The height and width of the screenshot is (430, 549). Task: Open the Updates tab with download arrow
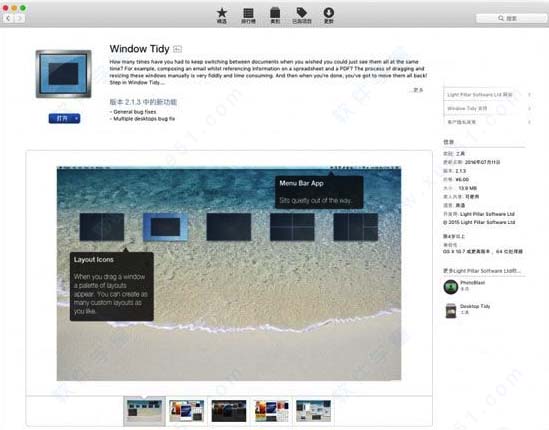(328, 15)
